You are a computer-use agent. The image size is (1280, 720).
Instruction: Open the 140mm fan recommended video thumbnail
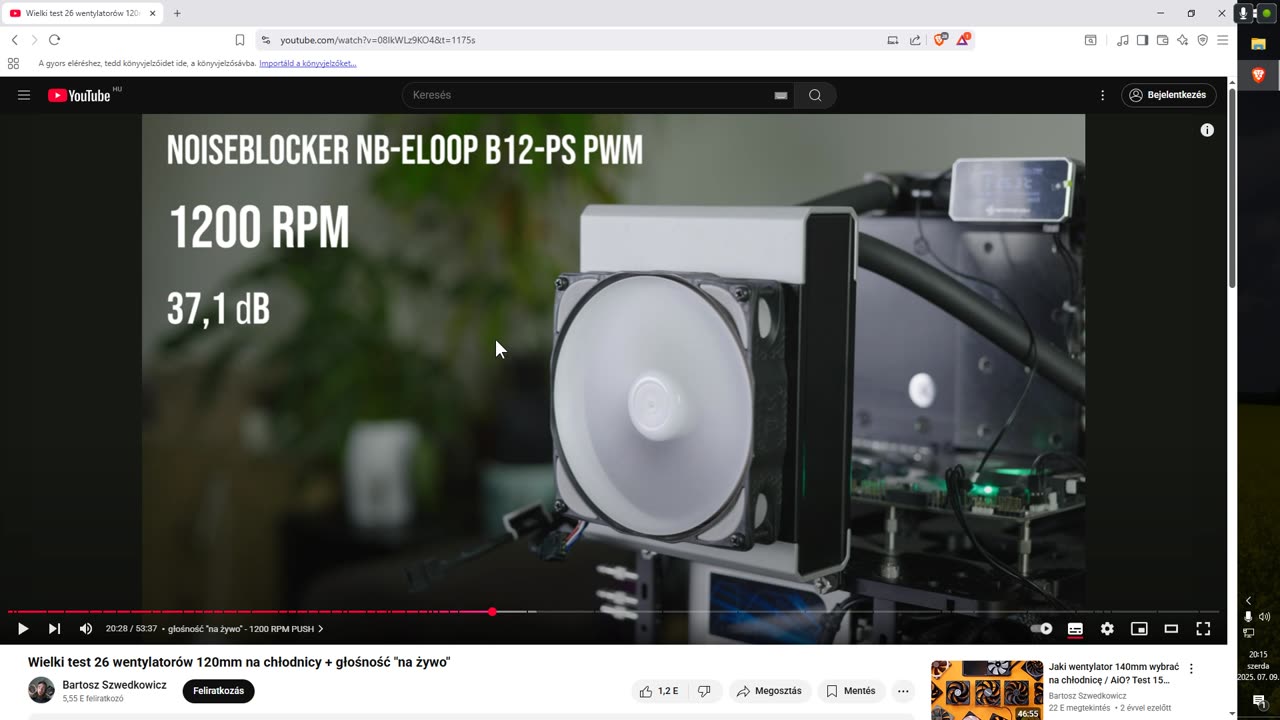(987, 690)
